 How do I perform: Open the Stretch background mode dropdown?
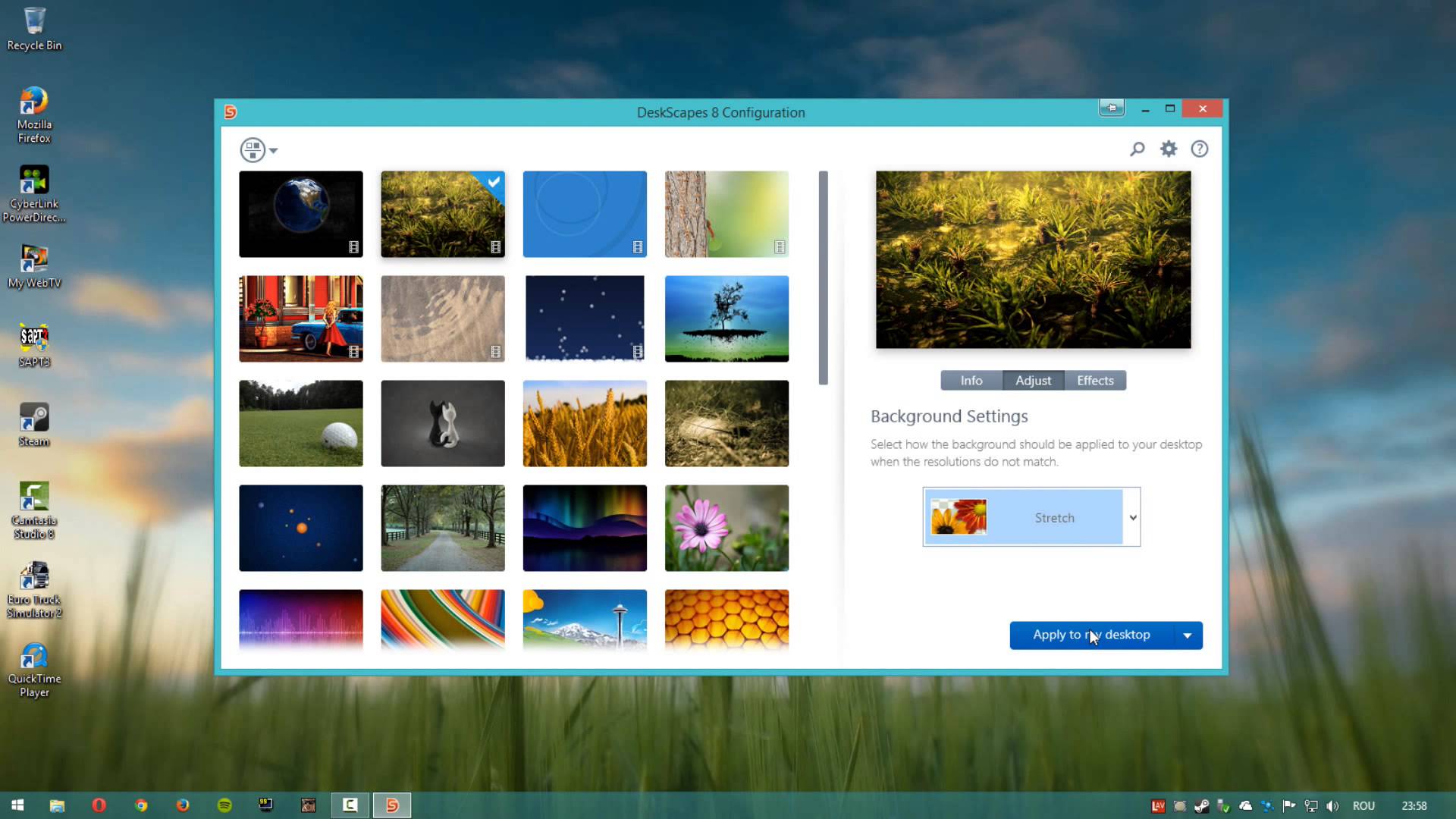1132,518
